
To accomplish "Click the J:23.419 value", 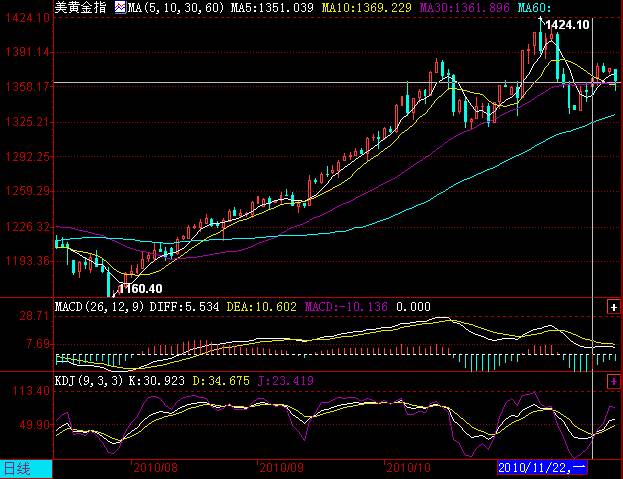I will (286, 381).
